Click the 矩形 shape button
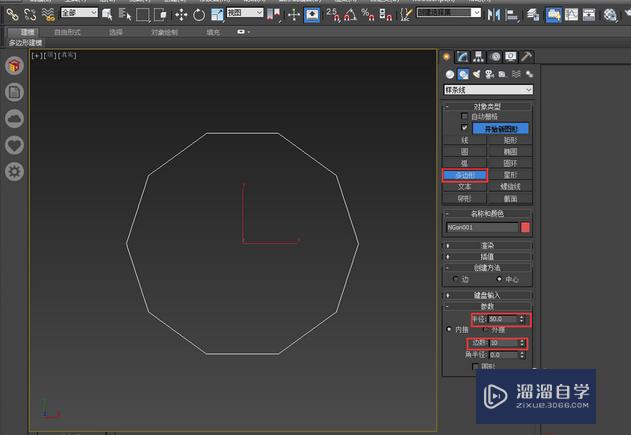 pos(510,140)
